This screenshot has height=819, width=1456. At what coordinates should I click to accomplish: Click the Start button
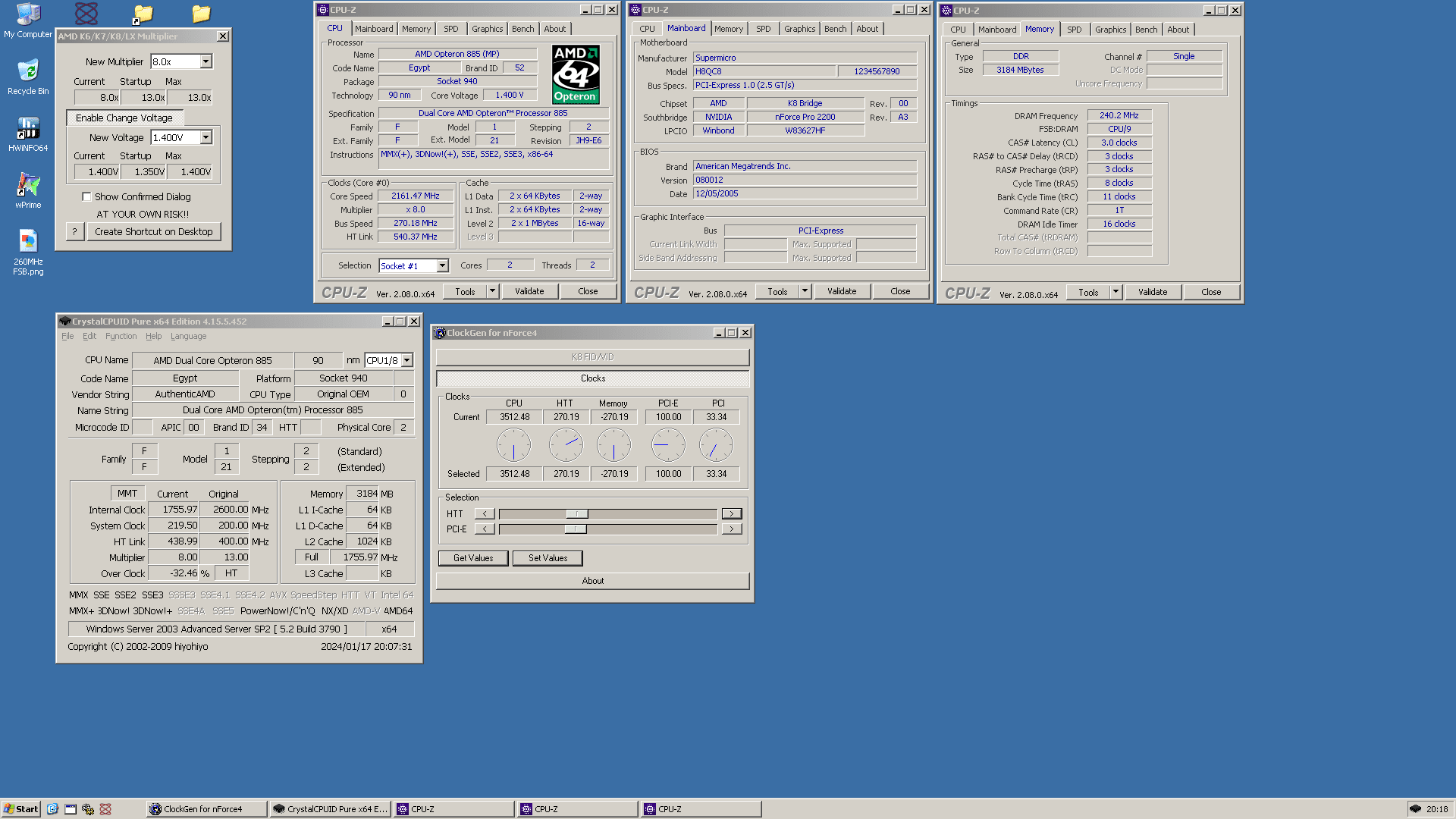coord(20,809)
